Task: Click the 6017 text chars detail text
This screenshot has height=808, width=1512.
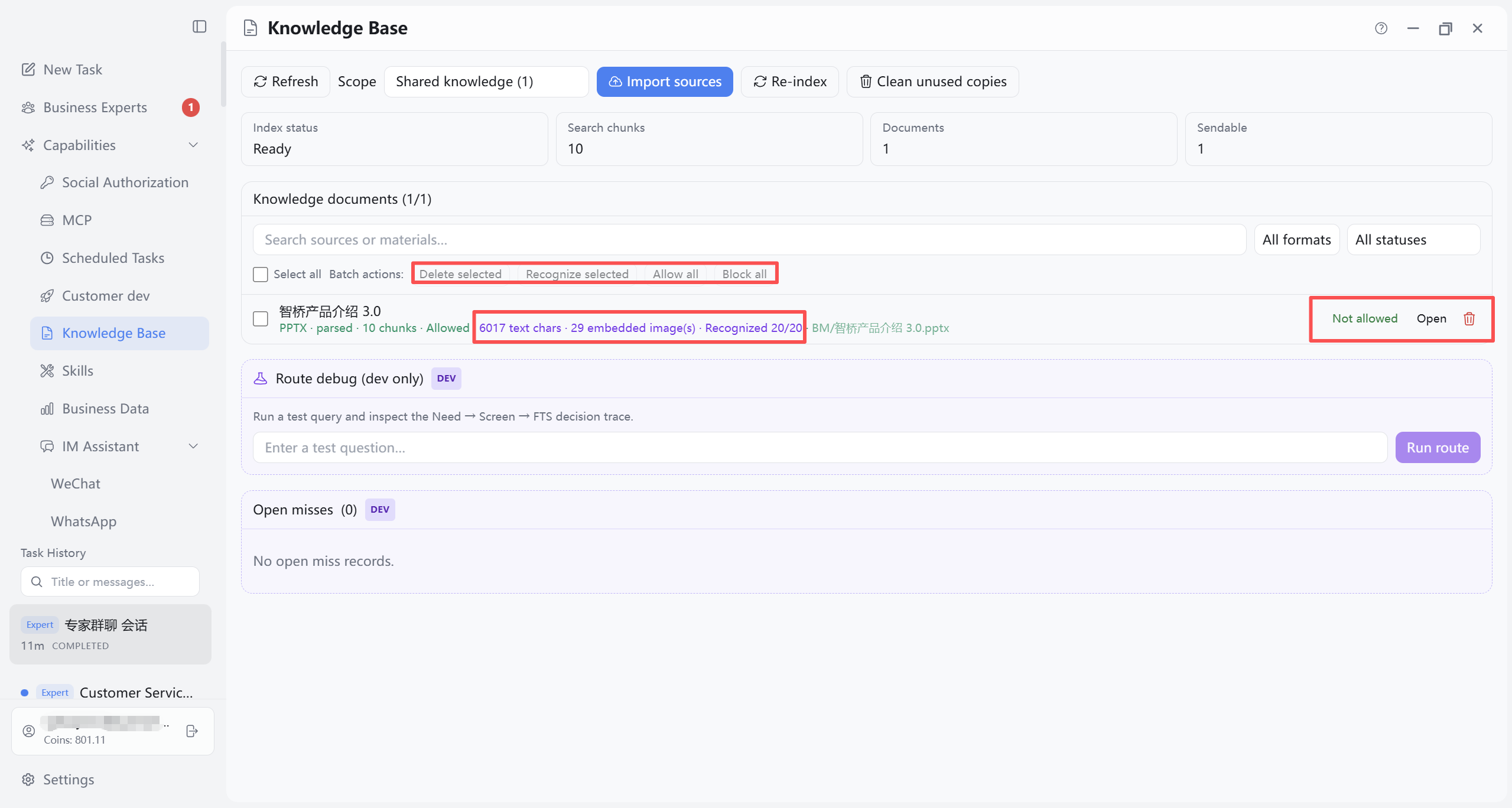Action: pyautogui.click(x=520, y=328)
